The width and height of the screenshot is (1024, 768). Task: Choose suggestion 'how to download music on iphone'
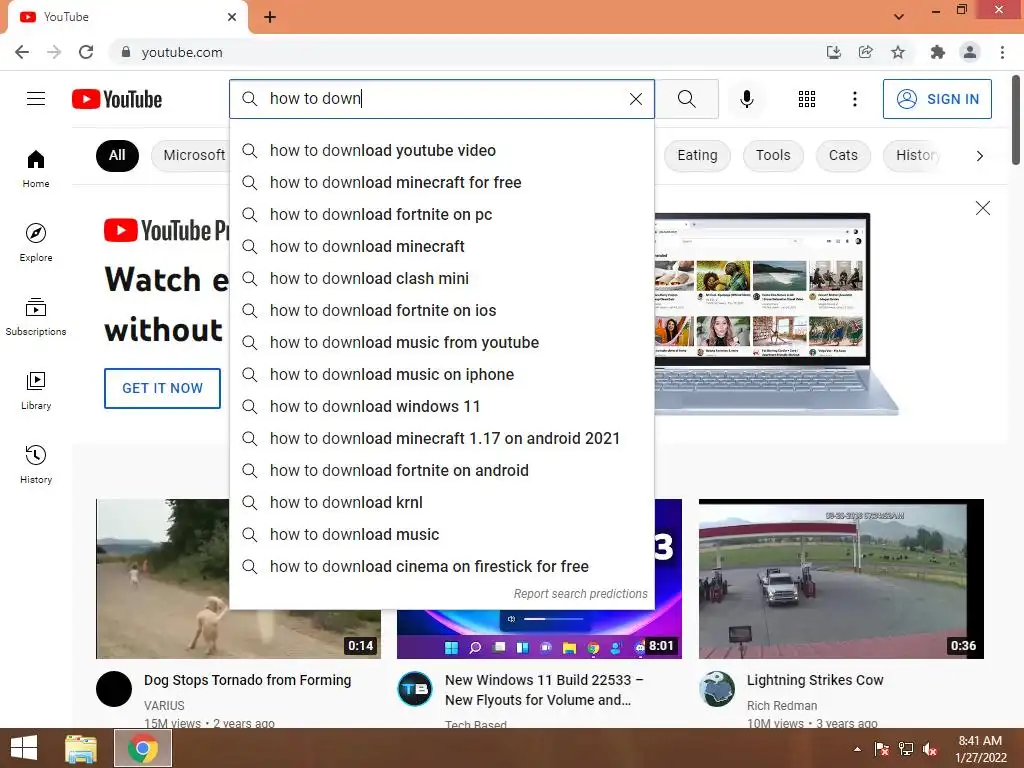click(441, 374)
